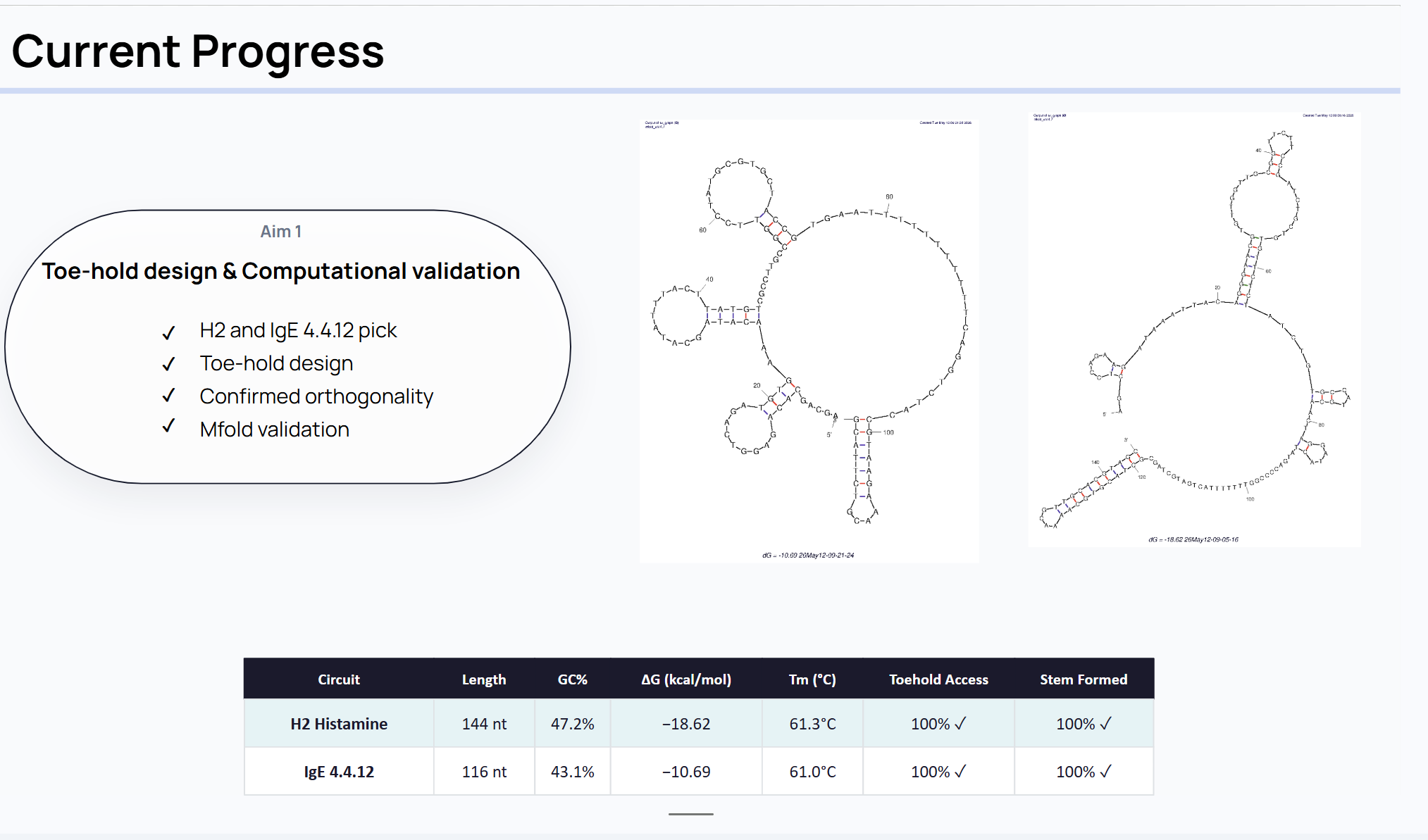1428x840 pixels.
Task: Select the Toehold Access column header
Action: (x=938, y=679)
